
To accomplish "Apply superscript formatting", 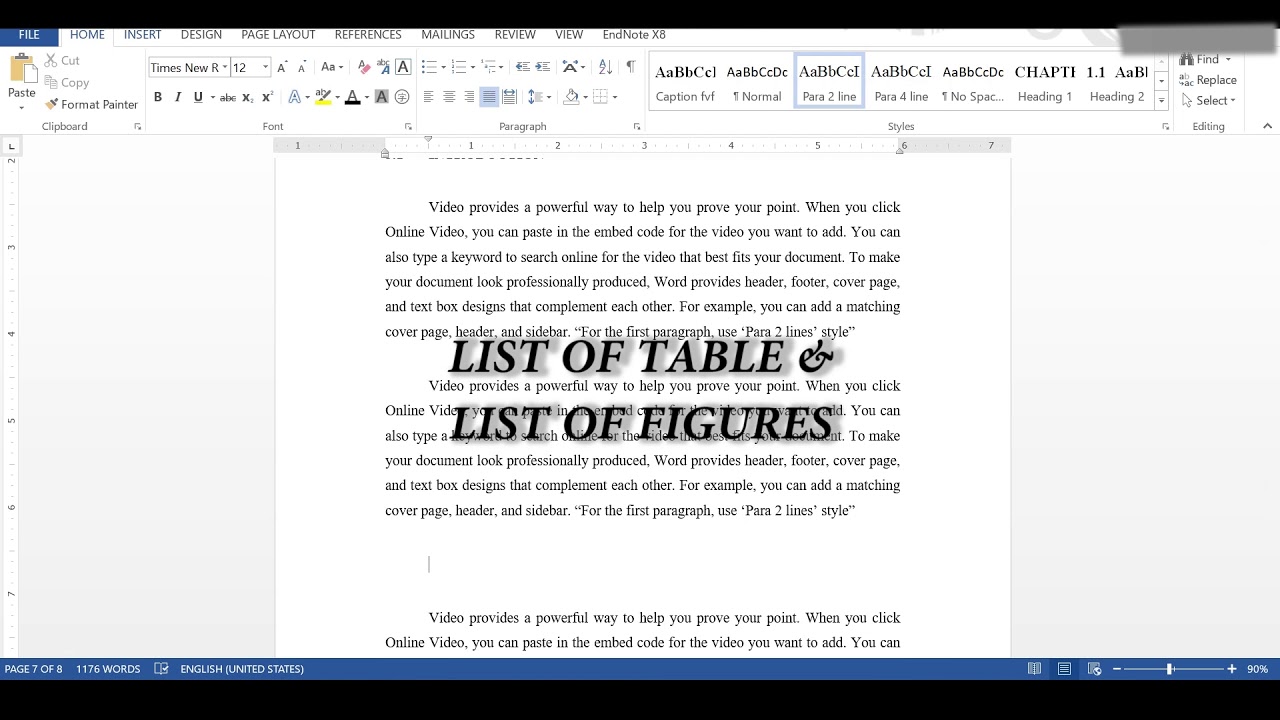I will (267, 97).
